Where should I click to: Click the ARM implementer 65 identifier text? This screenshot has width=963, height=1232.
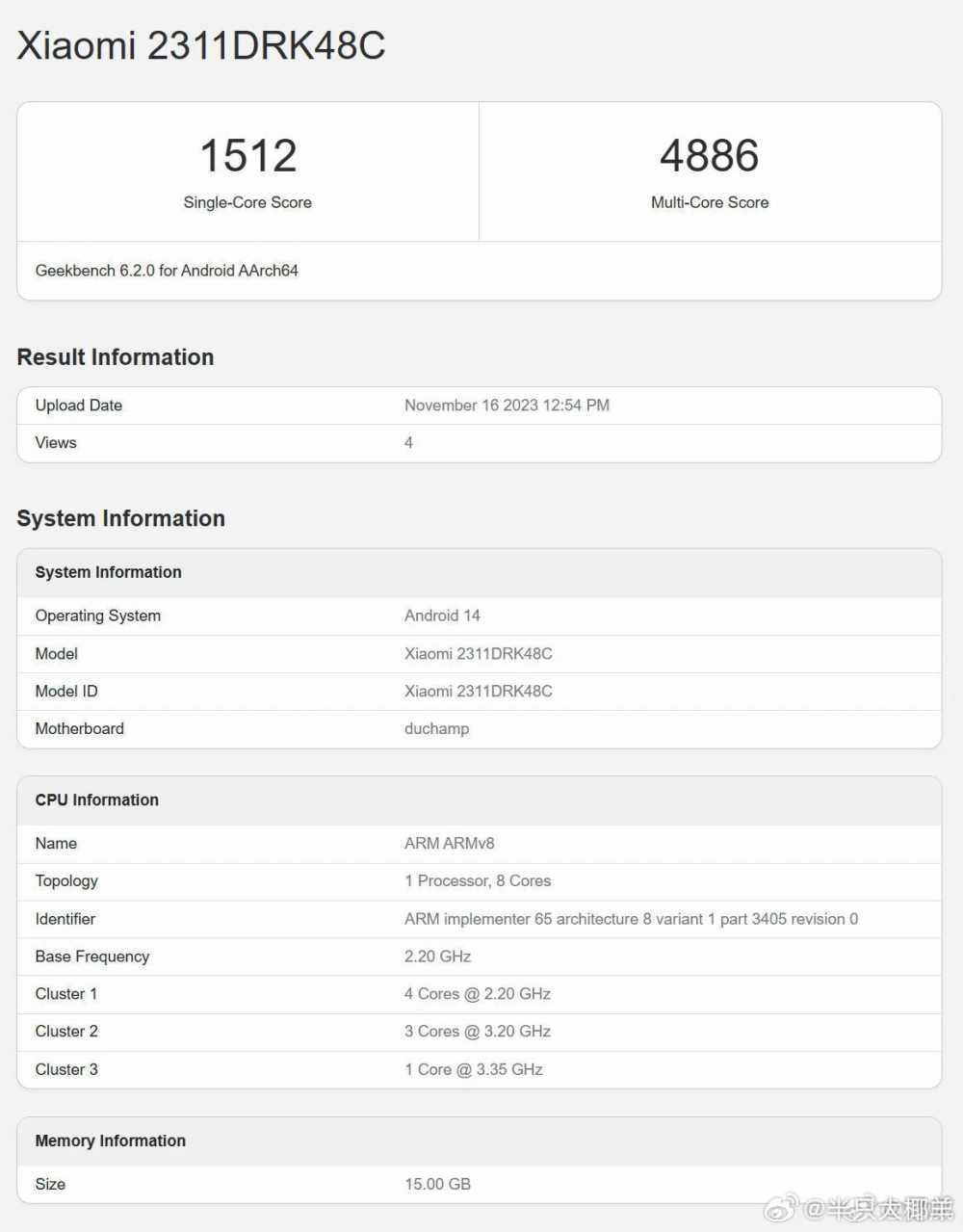click(631, 919)
